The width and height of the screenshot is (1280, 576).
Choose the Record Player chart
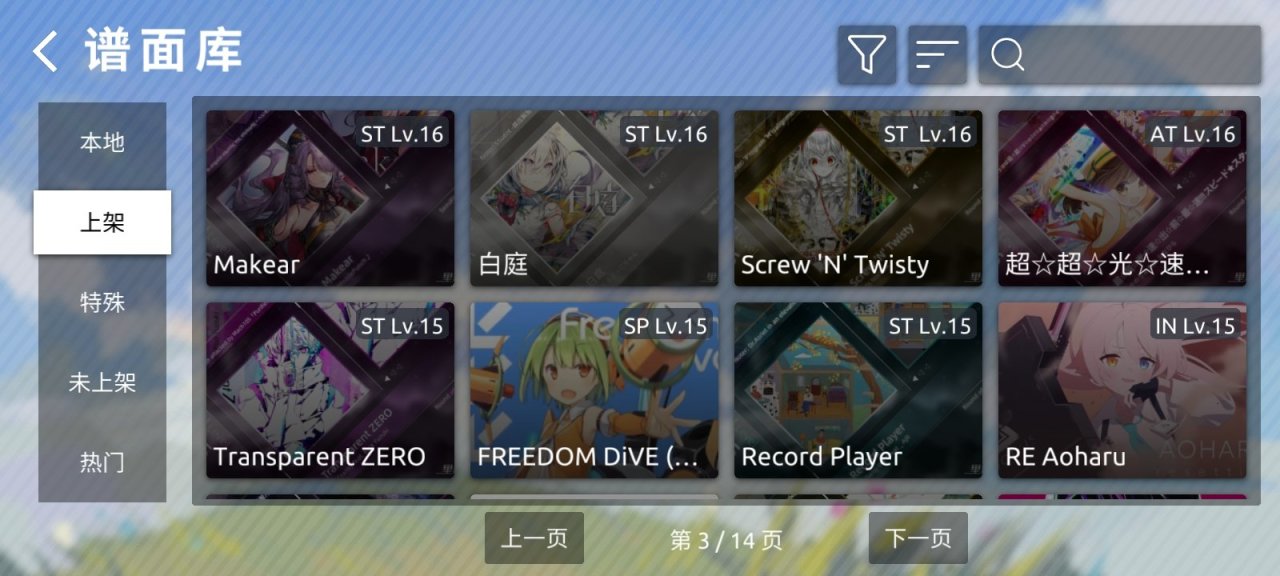point(858,390)
